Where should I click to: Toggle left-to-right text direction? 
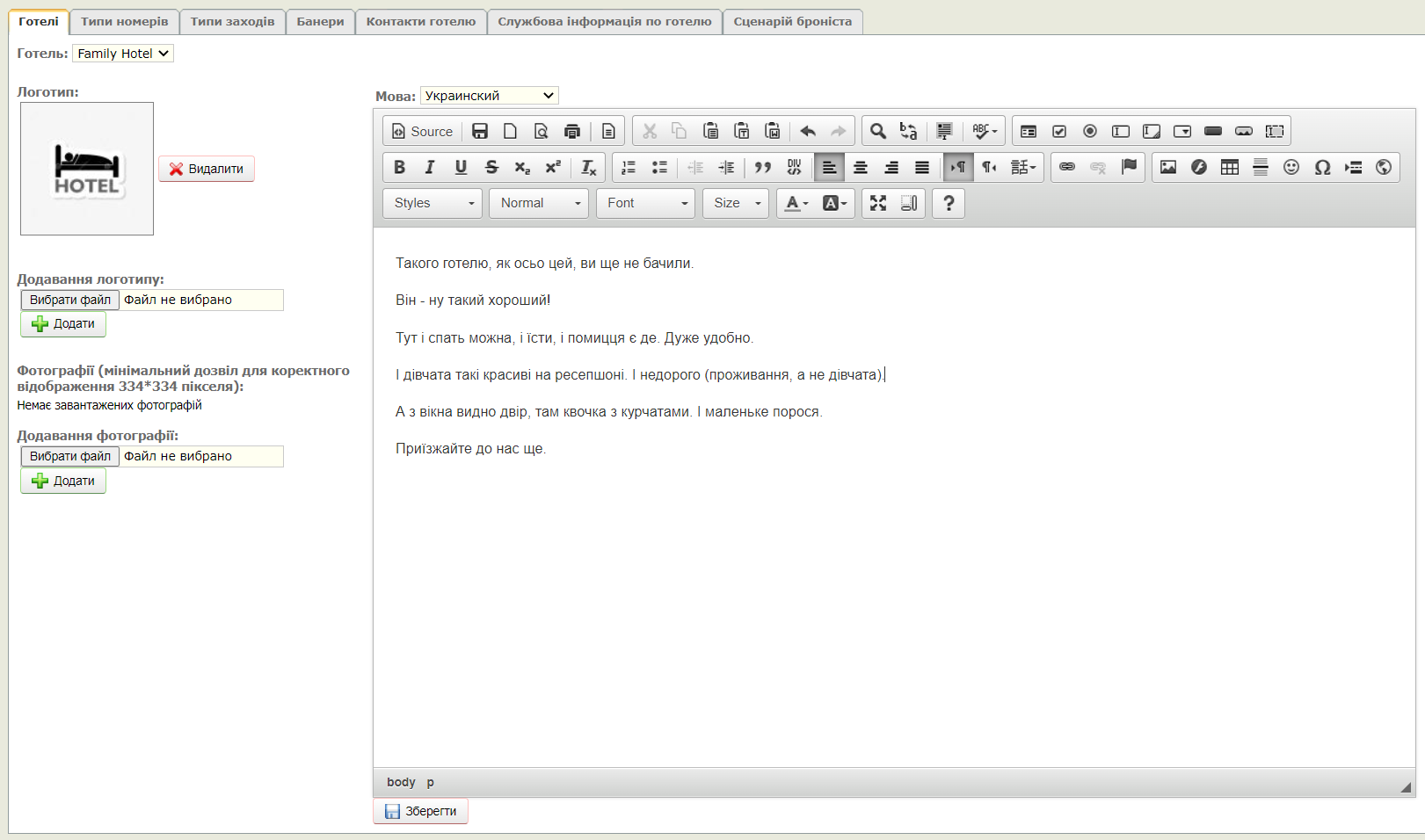pyautogui.click(x=957, y=167)
